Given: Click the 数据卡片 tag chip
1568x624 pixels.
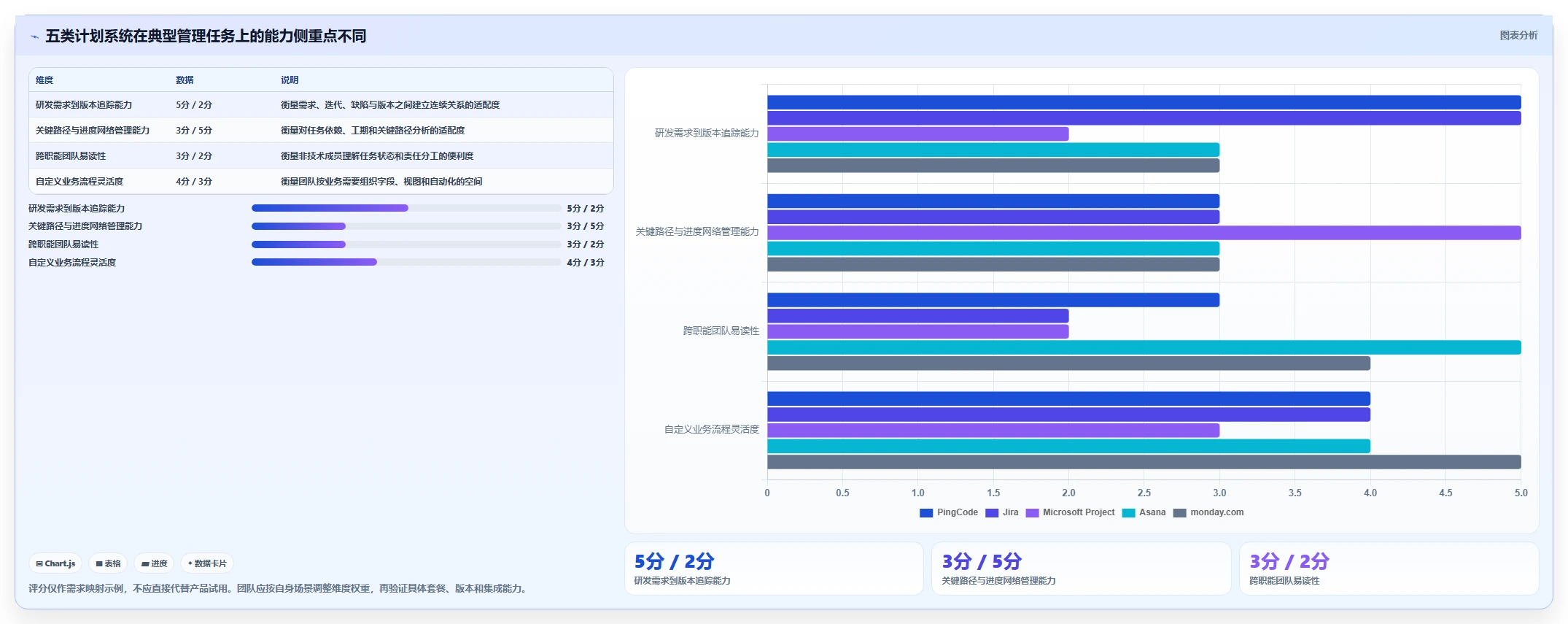Looking at the screenshot, I should [207, 563].
